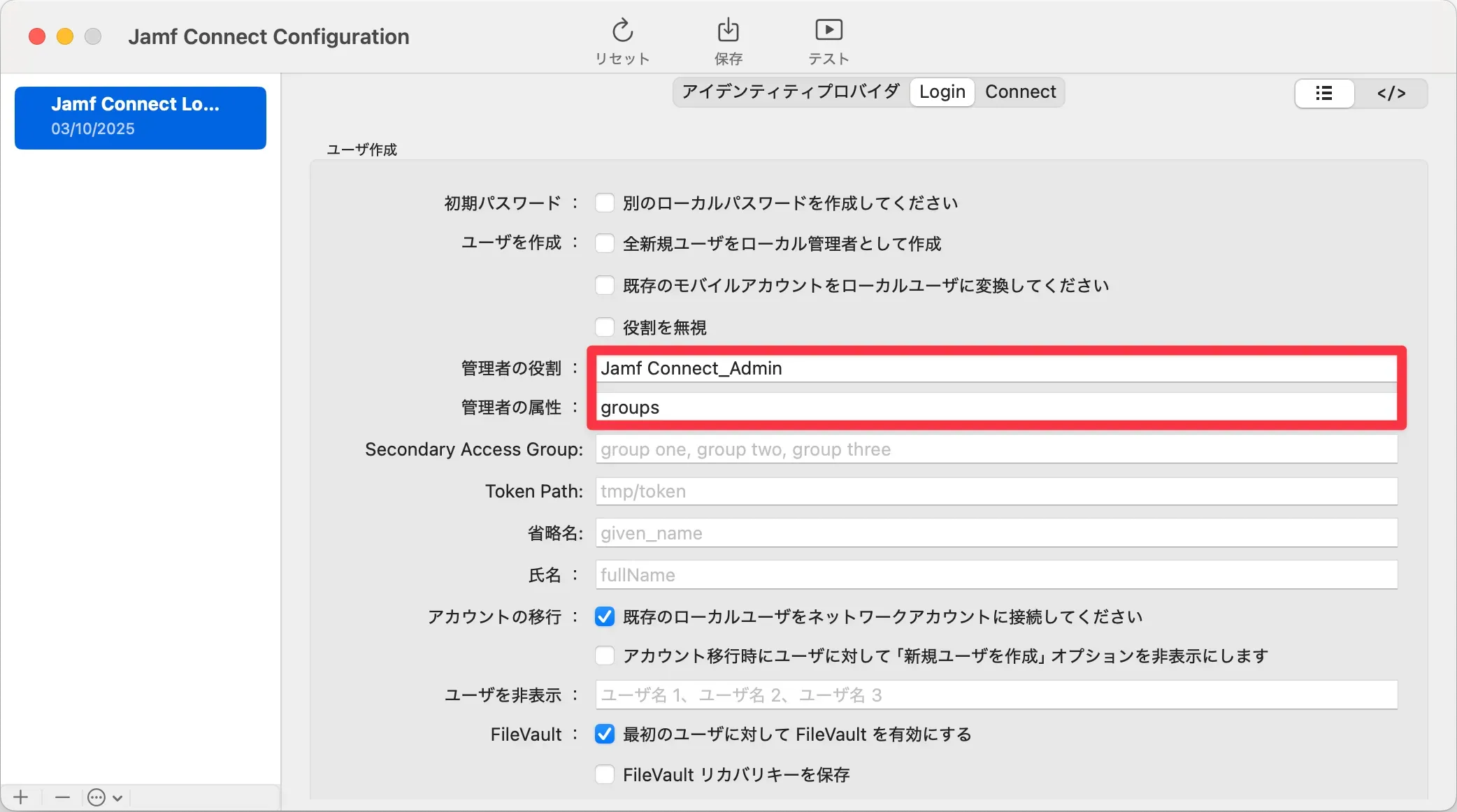Enable 別のローカルパスワードを作成 checkbox
The width and height of the screenshot is (1457, 812).
click(x=604, y=203)
